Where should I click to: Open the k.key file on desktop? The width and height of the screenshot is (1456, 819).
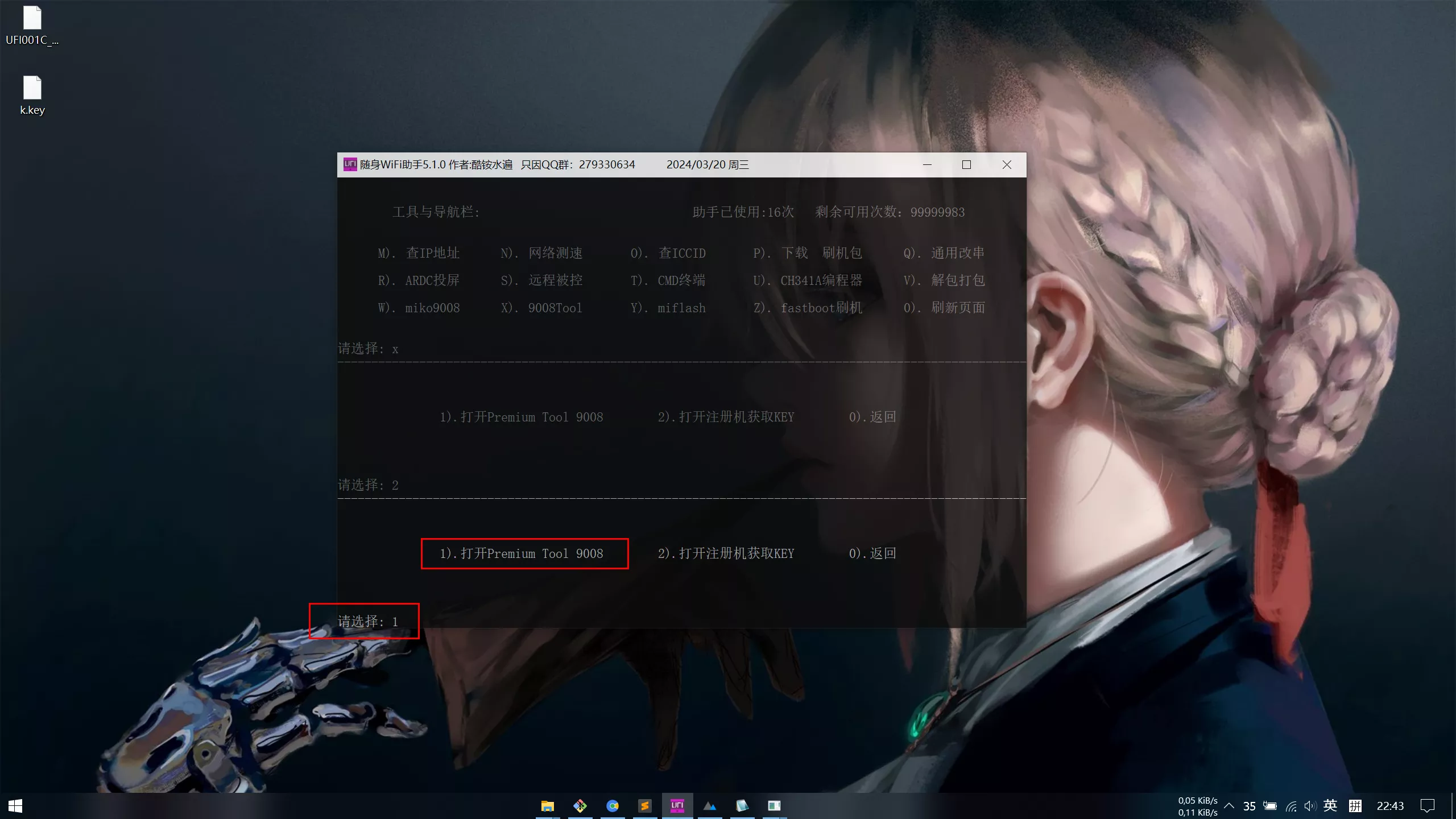32,96
